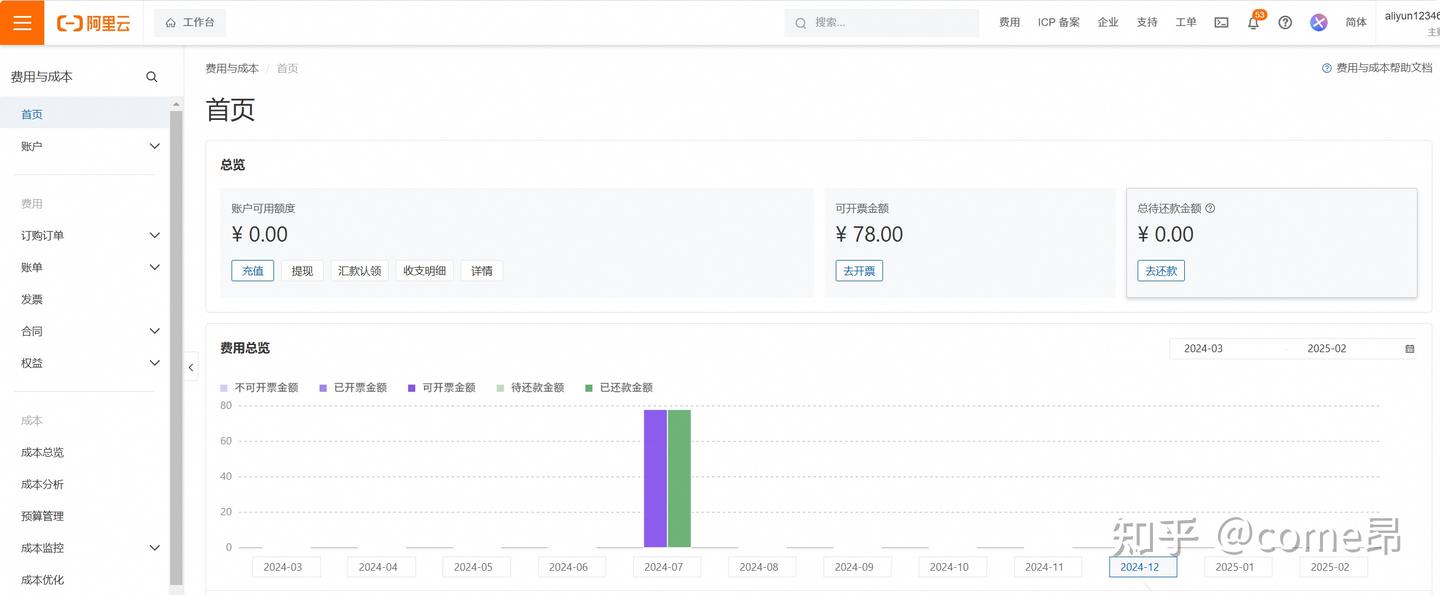Click the 去还款 button
Viewport: 1440px width, 595px height.
1161,271
